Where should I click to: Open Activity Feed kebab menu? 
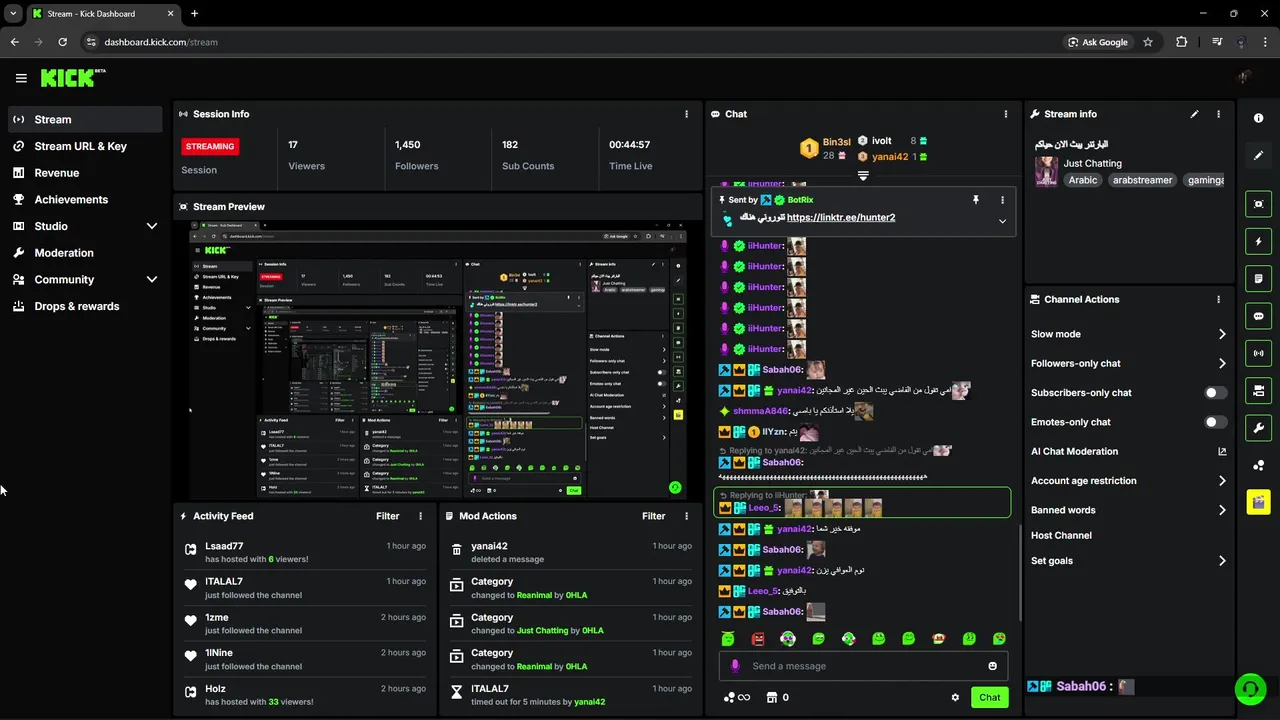pyautogui.click(x=420, y=516)
